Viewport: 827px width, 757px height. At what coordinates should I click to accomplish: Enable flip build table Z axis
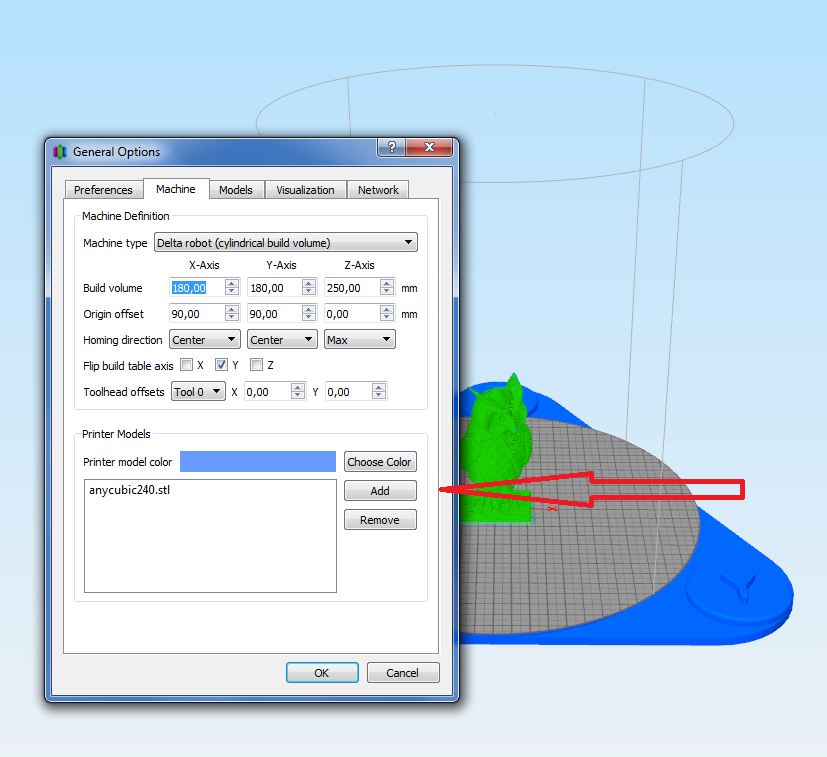[x=256, y=365]
